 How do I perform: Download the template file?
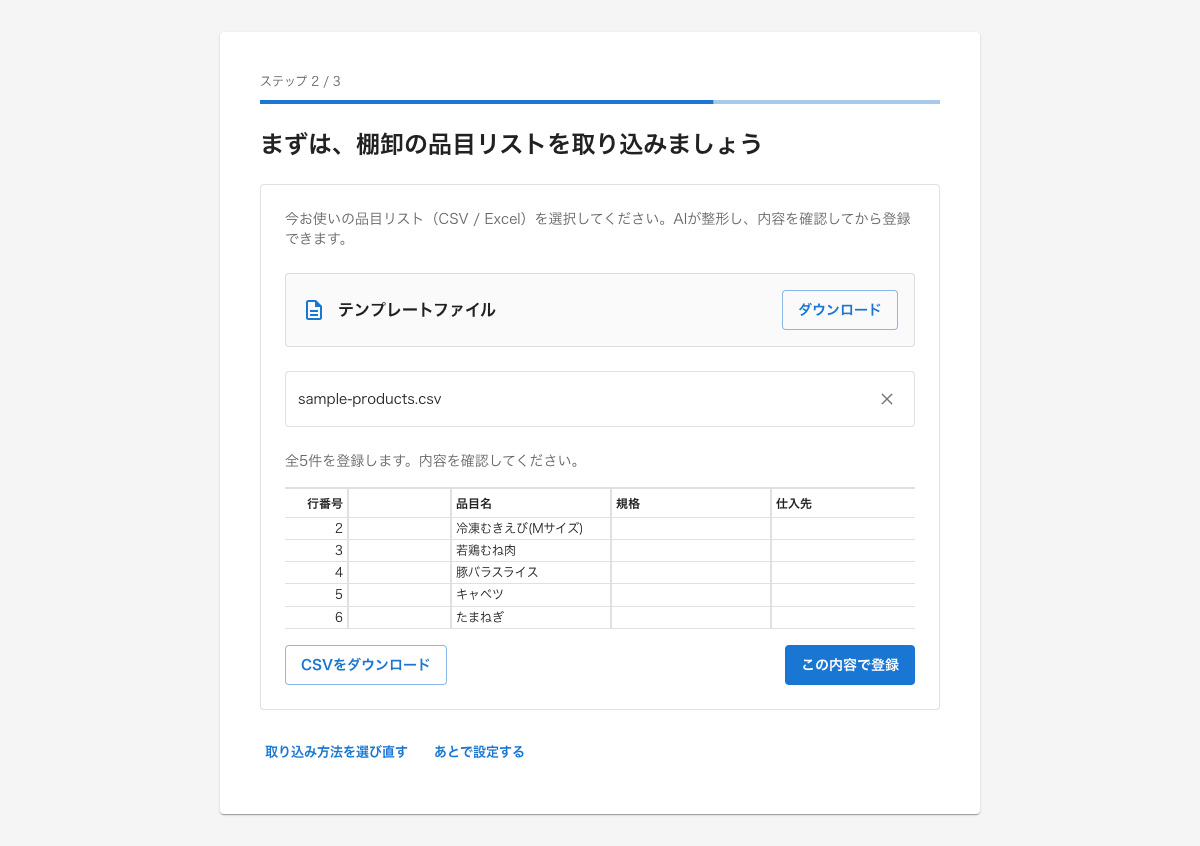[x=840, y=310]
